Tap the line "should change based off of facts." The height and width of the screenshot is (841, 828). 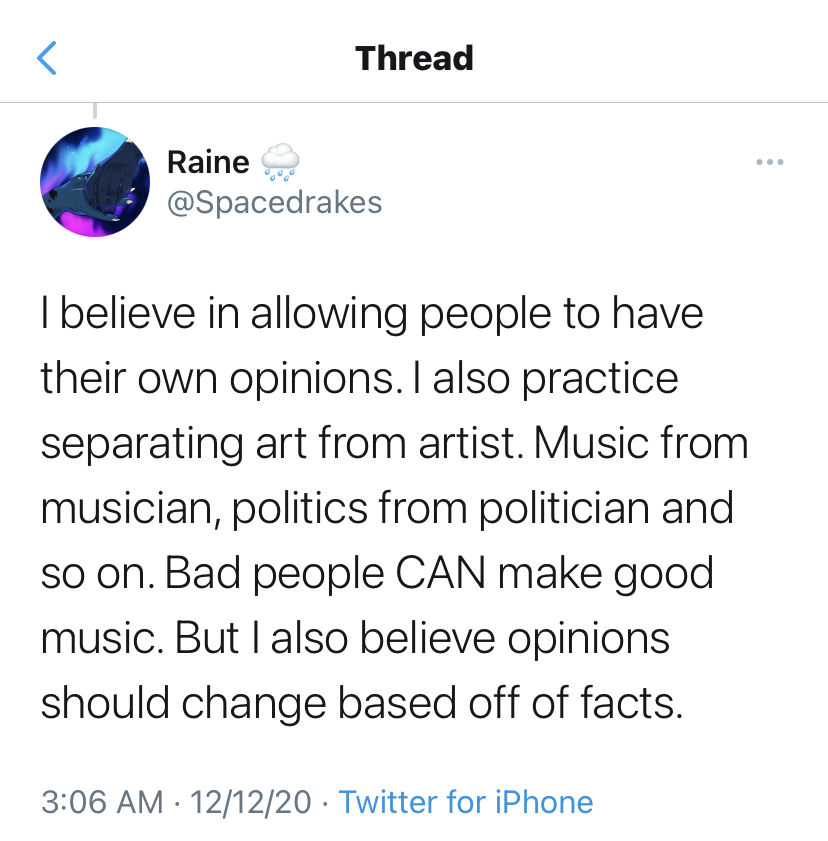tap(362, 703)
